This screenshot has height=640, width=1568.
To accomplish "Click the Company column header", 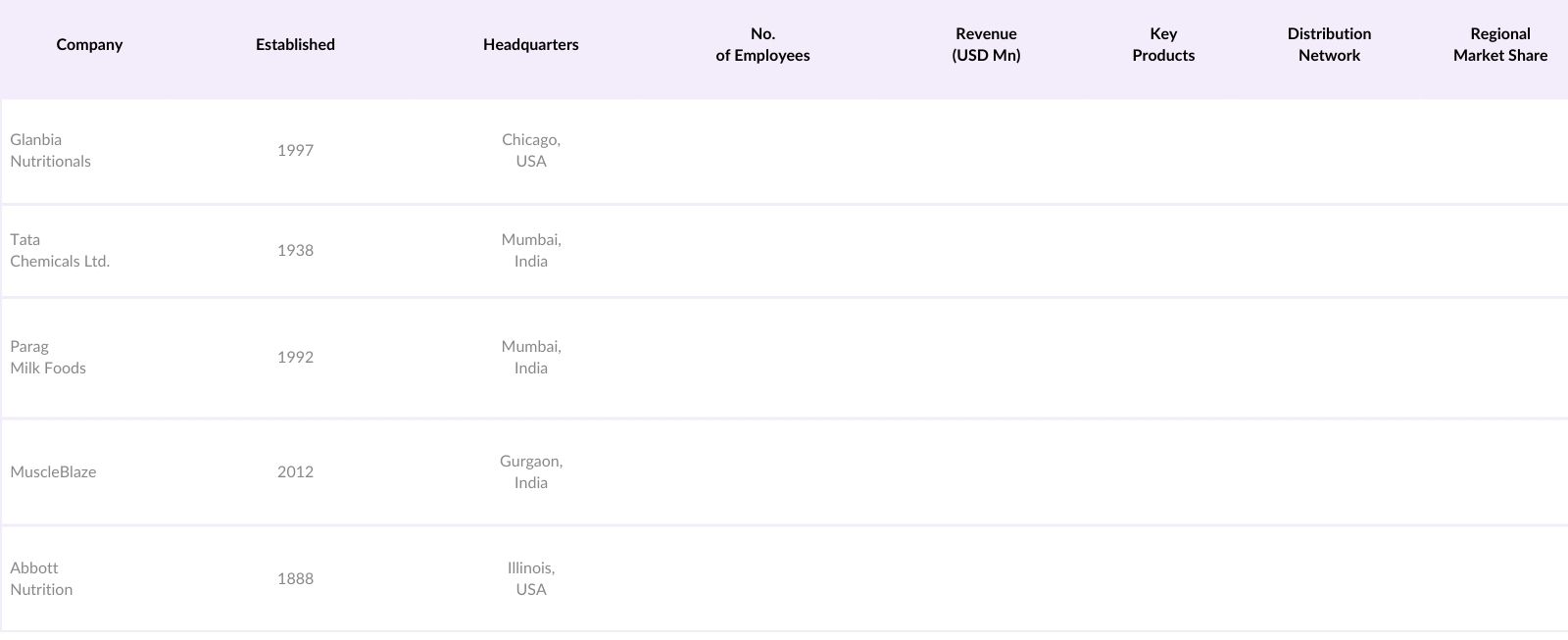I will (89, 45).
